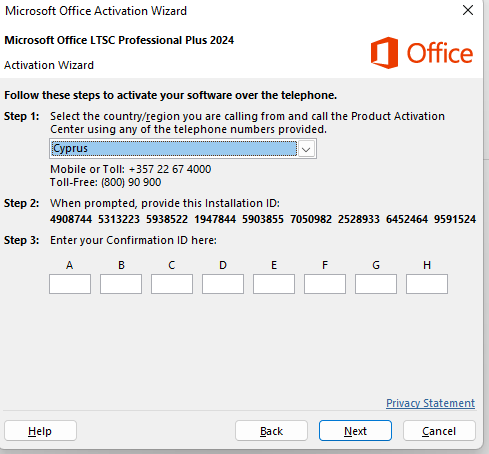This screenshot has width=489, height=454.
Task: Click the Step 2 label
Action: [21, 203]
